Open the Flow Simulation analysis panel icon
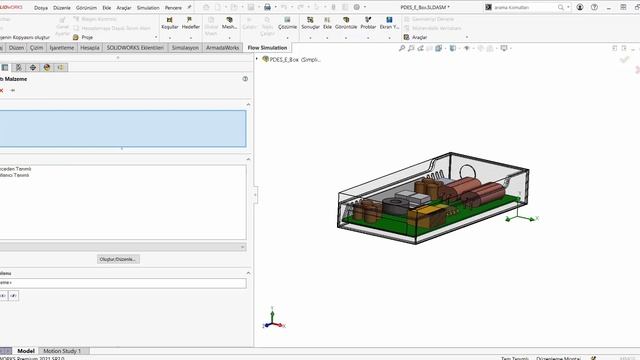Image resolution: width=640 pixels, height=360 pixels. tap(60, 67)
